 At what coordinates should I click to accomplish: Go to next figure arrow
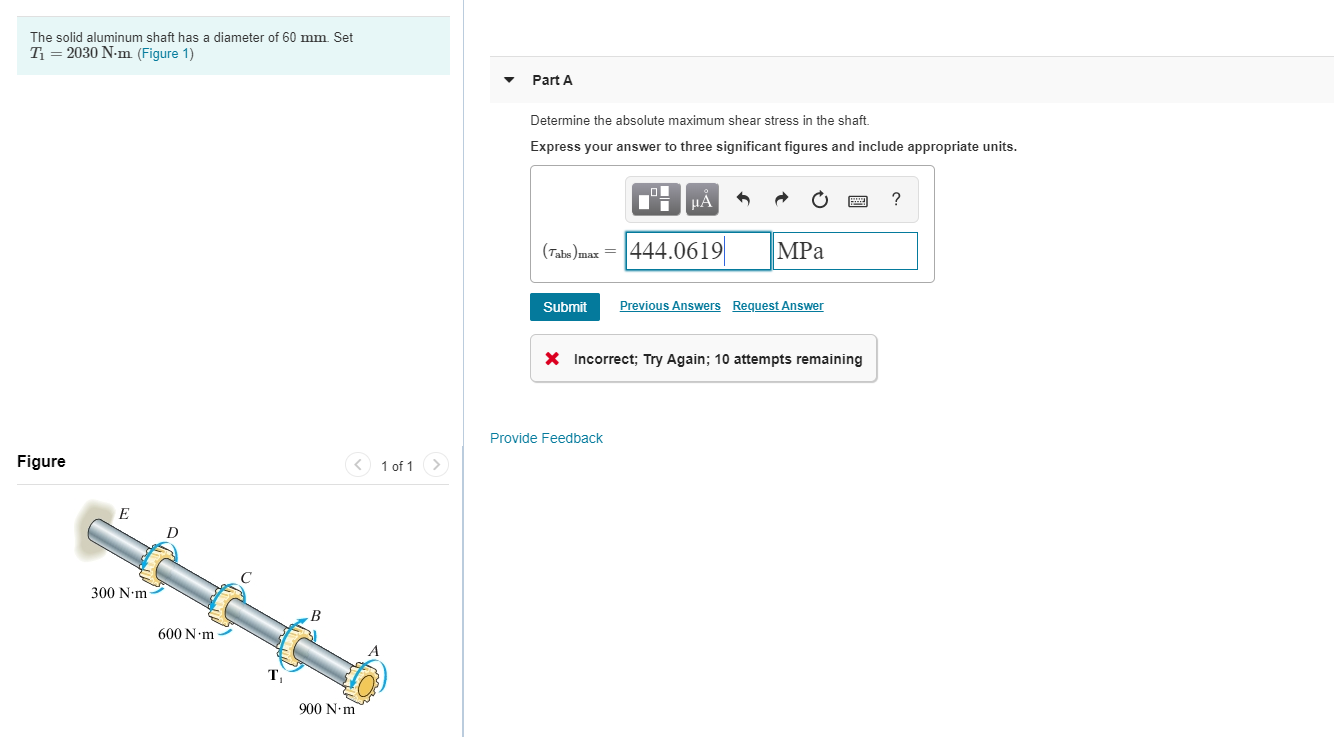[x=436, y=465]
